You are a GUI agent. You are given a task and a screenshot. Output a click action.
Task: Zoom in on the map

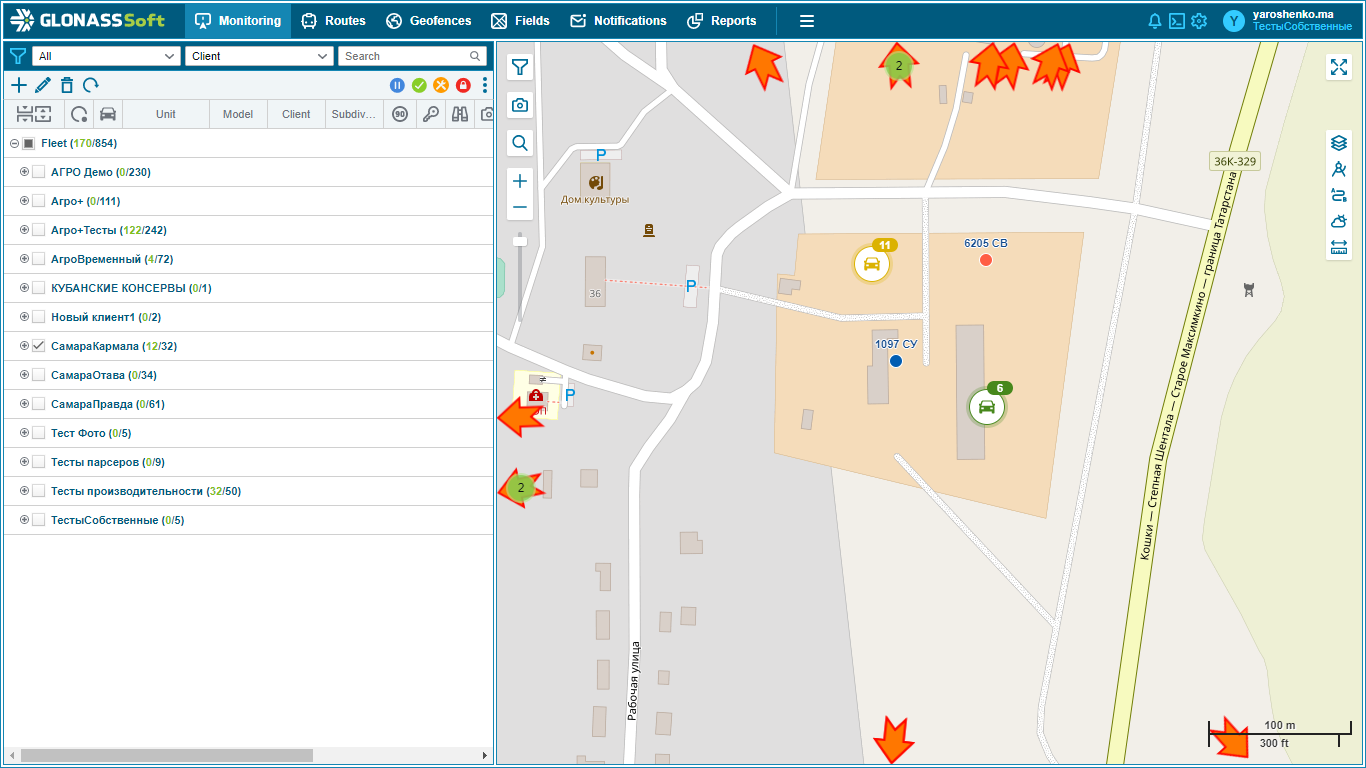pyautogui.click(x=520, y=182)
